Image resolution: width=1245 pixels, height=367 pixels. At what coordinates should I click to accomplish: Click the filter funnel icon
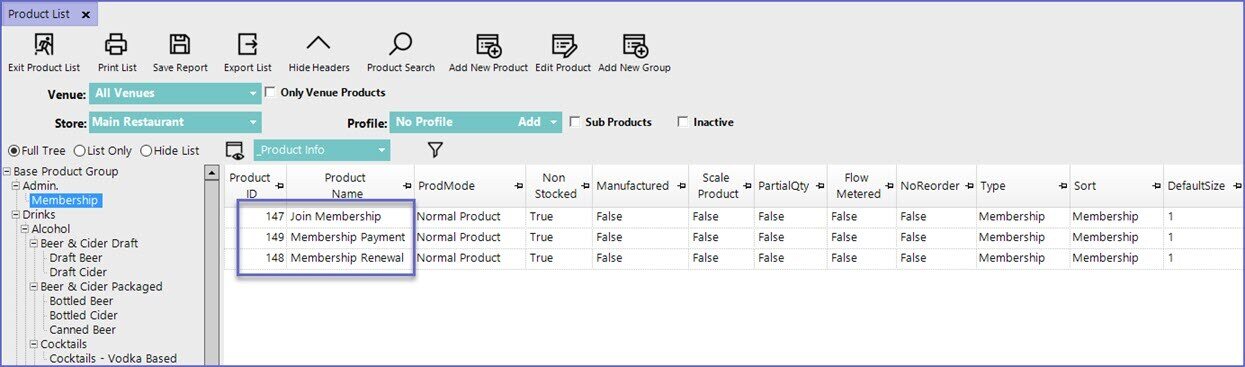point(434,150)
